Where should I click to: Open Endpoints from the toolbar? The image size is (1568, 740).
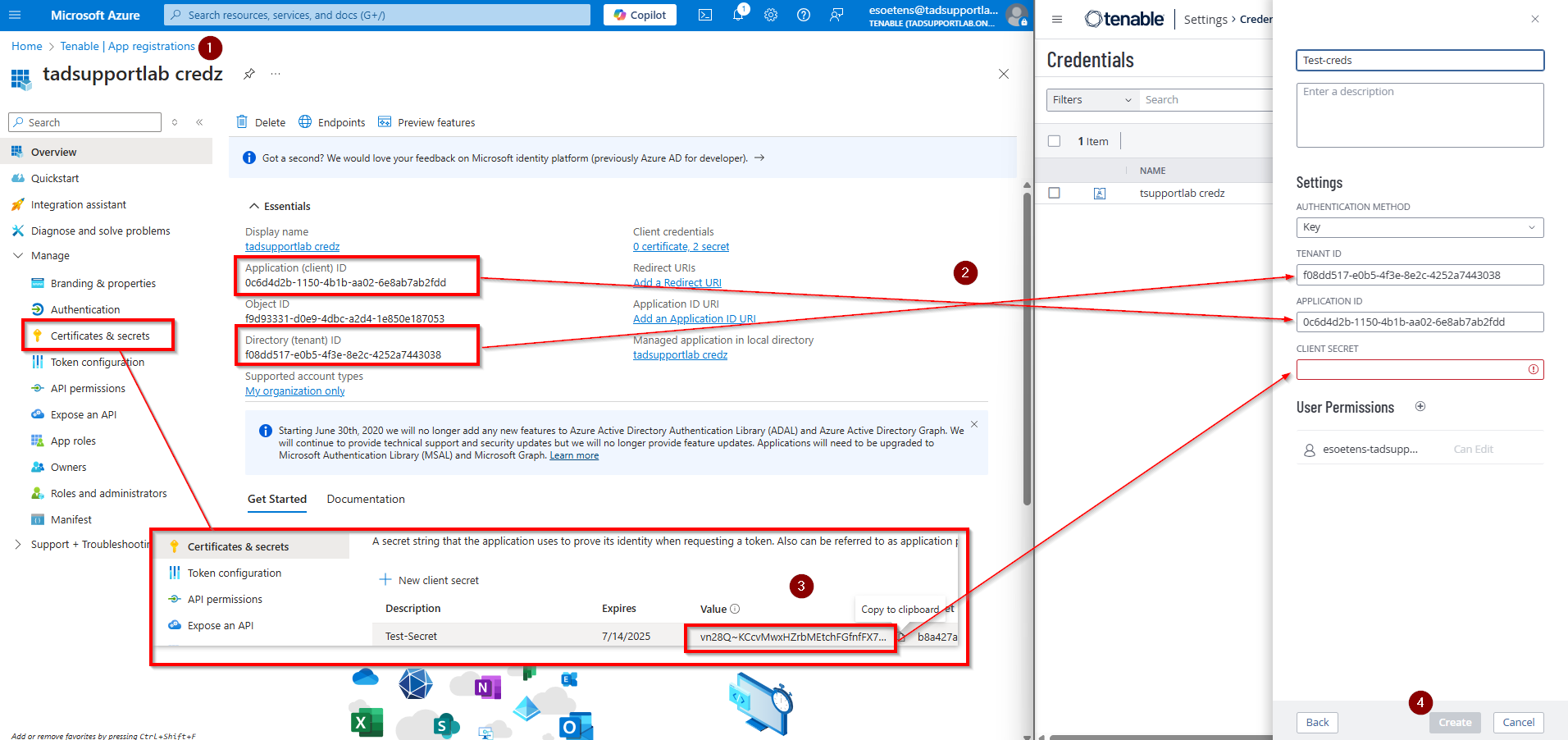332,122
